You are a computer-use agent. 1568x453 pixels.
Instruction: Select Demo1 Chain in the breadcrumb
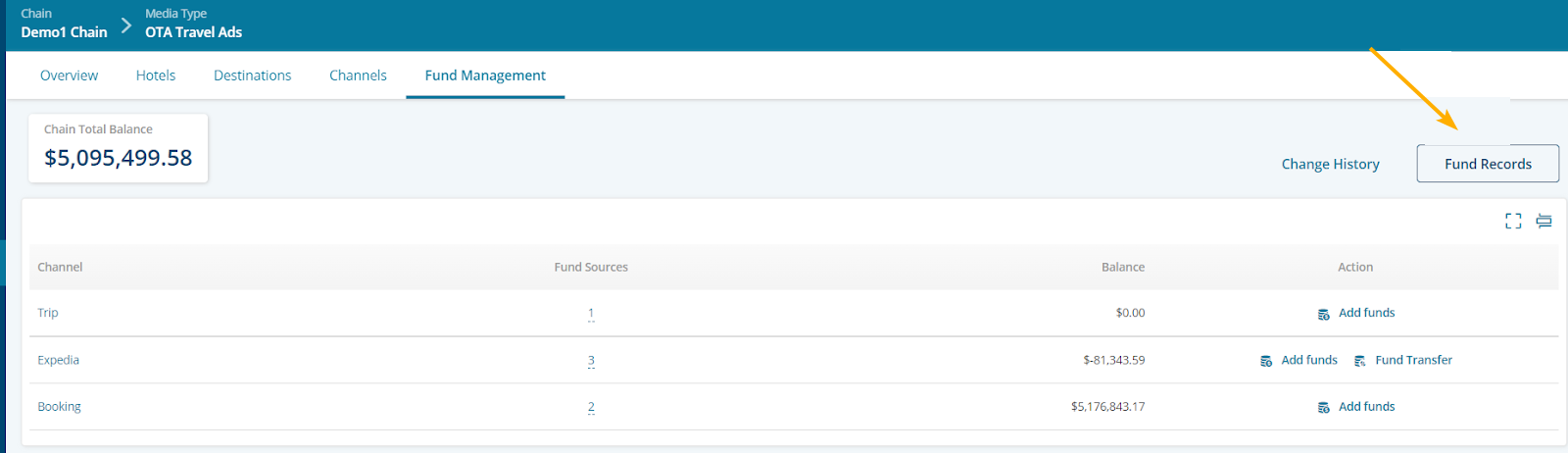(x=64, y=32)
